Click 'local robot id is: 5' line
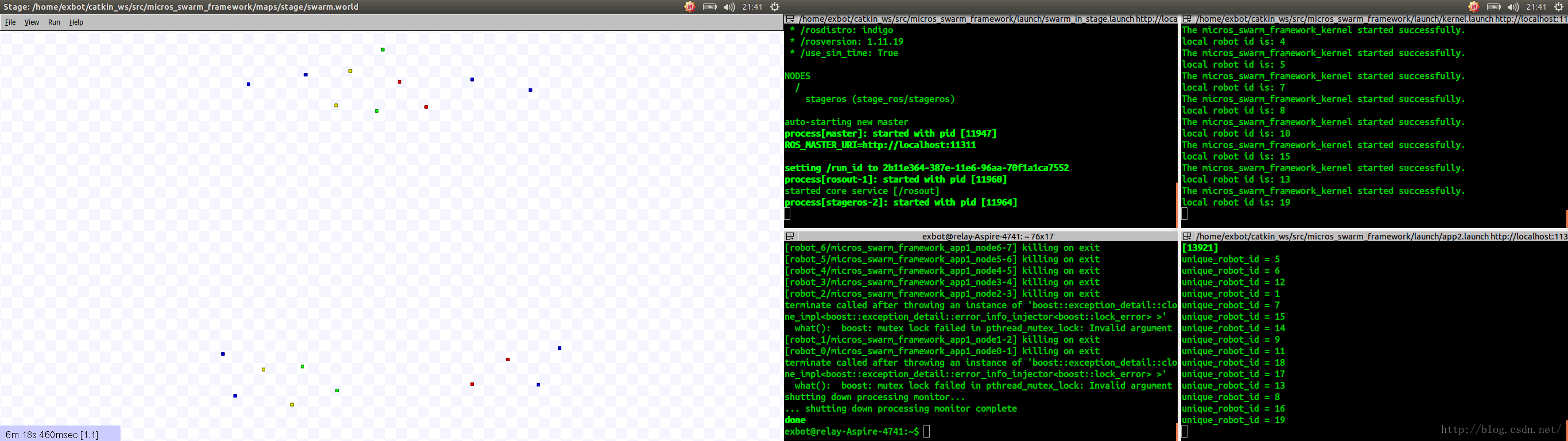Image resolution: width=1568 pixels, height=441 pixels. [1233, 65]
